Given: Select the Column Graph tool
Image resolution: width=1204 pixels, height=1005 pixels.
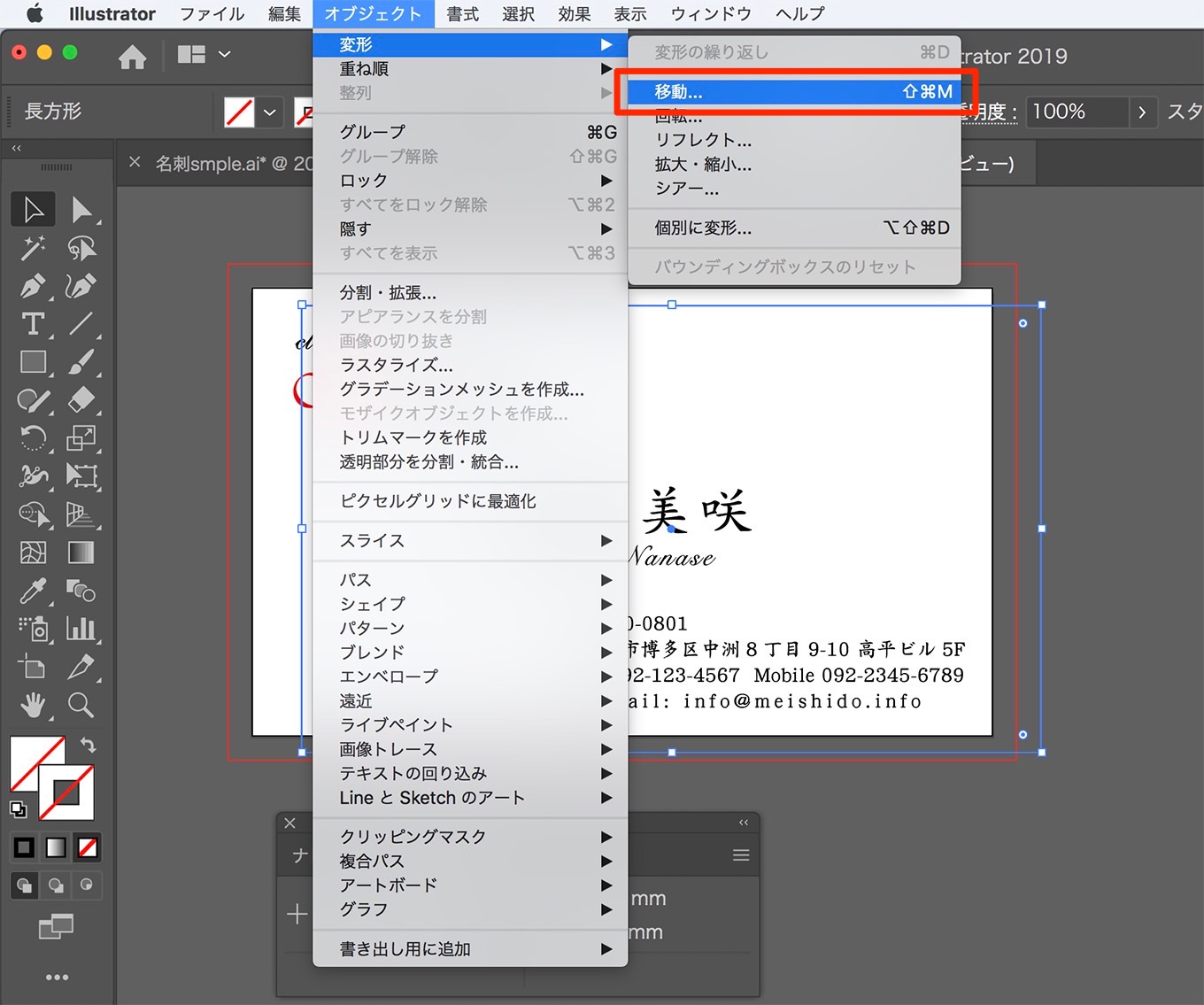Looking at the screenshot, I should pyautogui.click(x=81, y=629).
